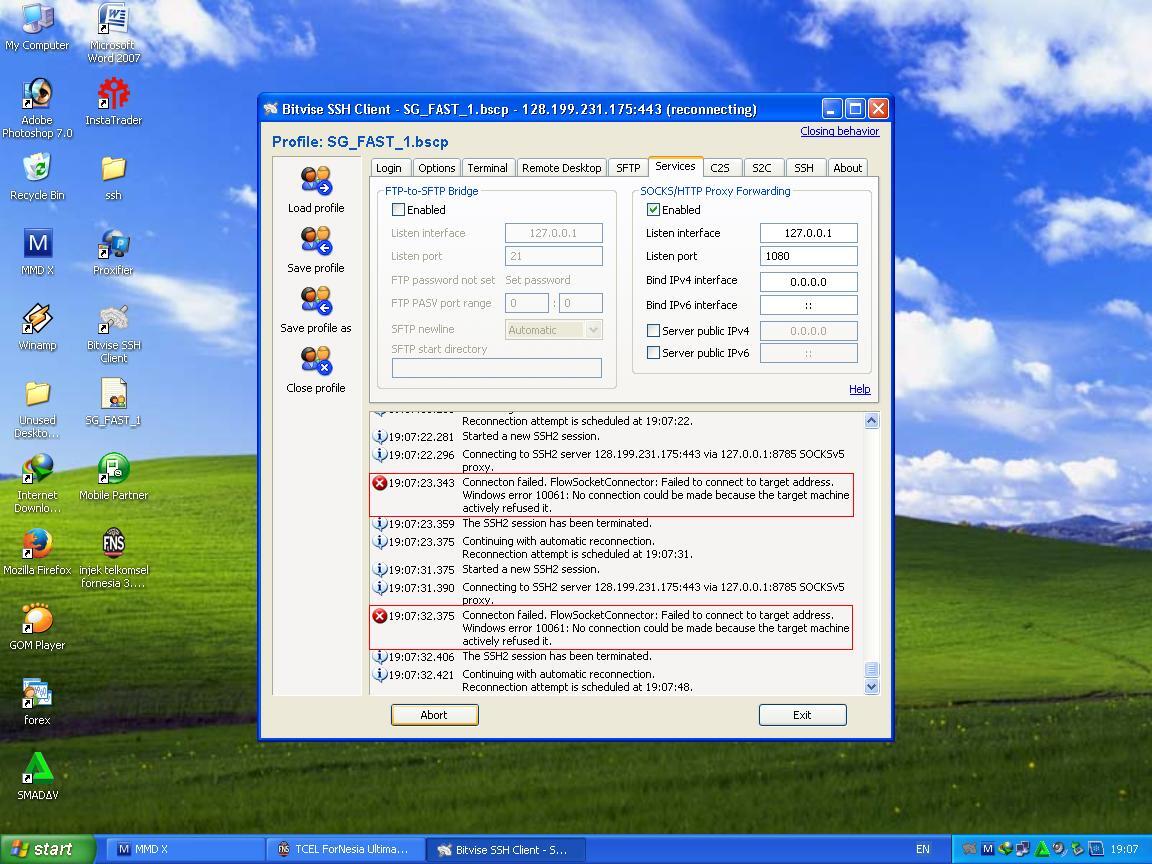Click log scrollbar down arrow
Screen dimensions: 1152x864
tap(871, 687)
